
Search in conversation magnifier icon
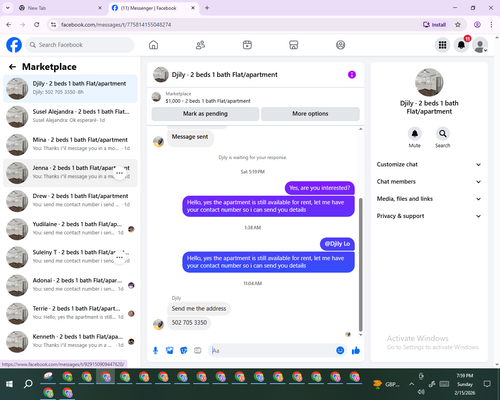[x=443, y=134]
